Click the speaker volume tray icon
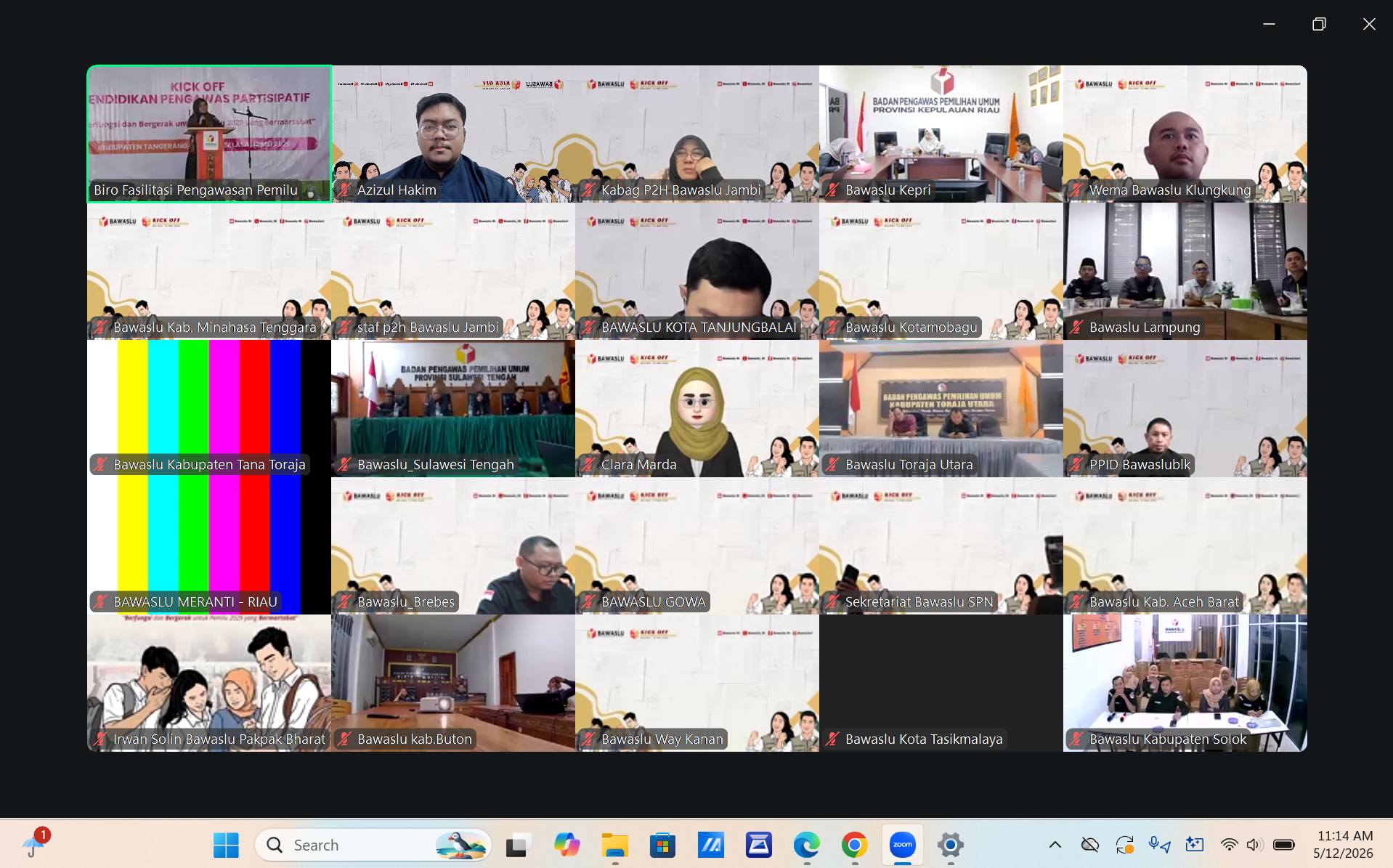Image resolution: width=1393 pixels, height=868 pixels. point(1254,845)
